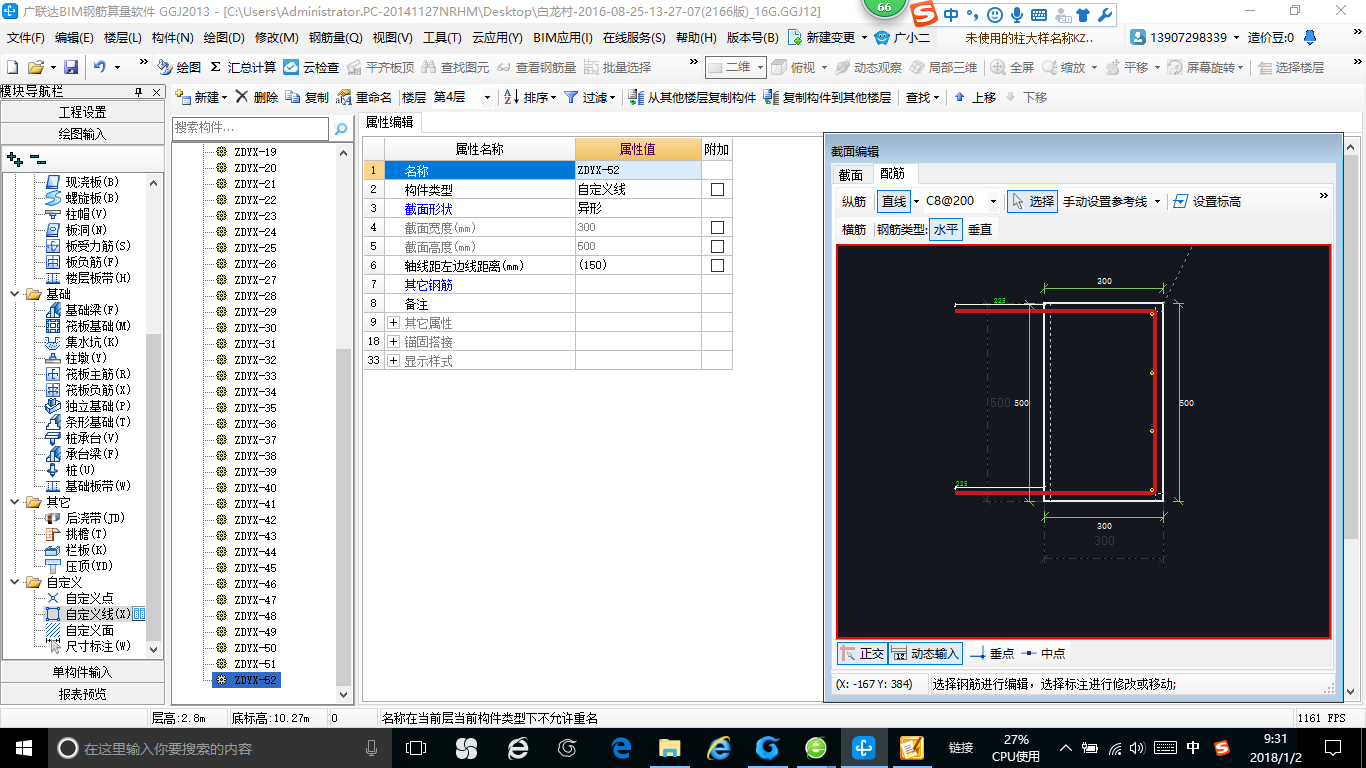
Task: Select the 选择 pointer tool in section editor
Action: (x=1032, y=201)
